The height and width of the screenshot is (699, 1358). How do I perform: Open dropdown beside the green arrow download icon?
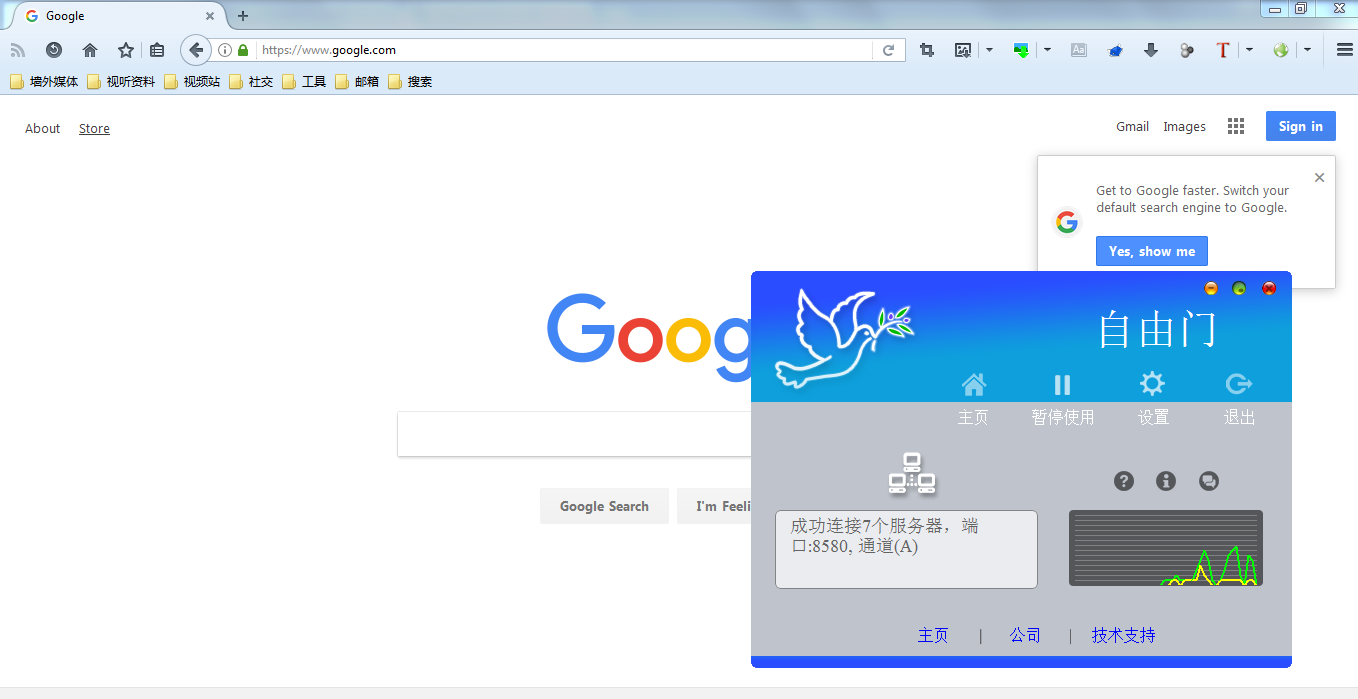tap(1047, 50)
